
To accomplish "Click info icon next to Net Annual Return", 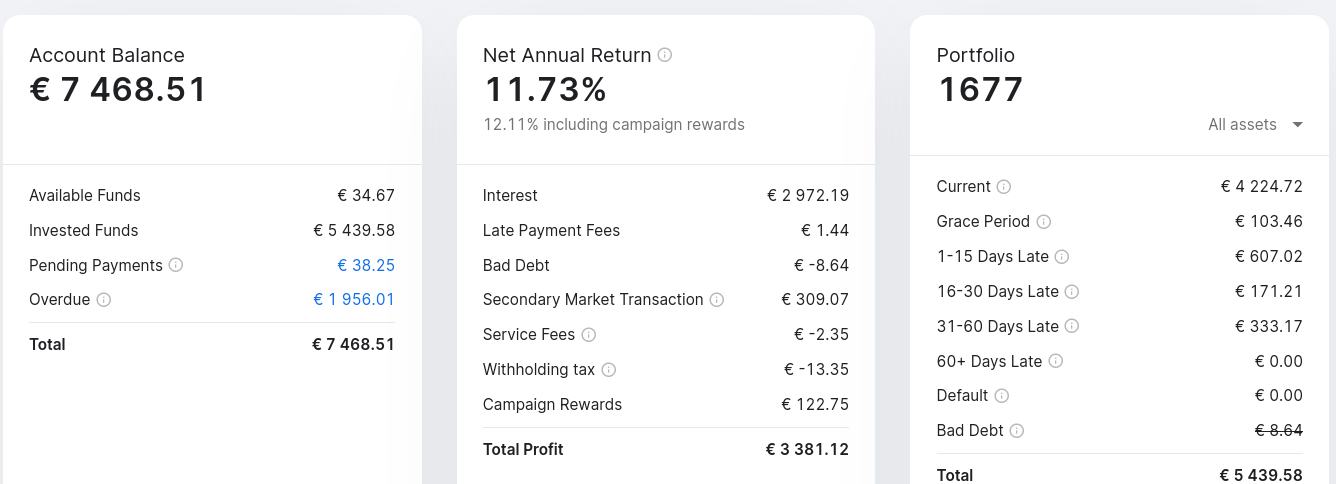I will point(665,55).
